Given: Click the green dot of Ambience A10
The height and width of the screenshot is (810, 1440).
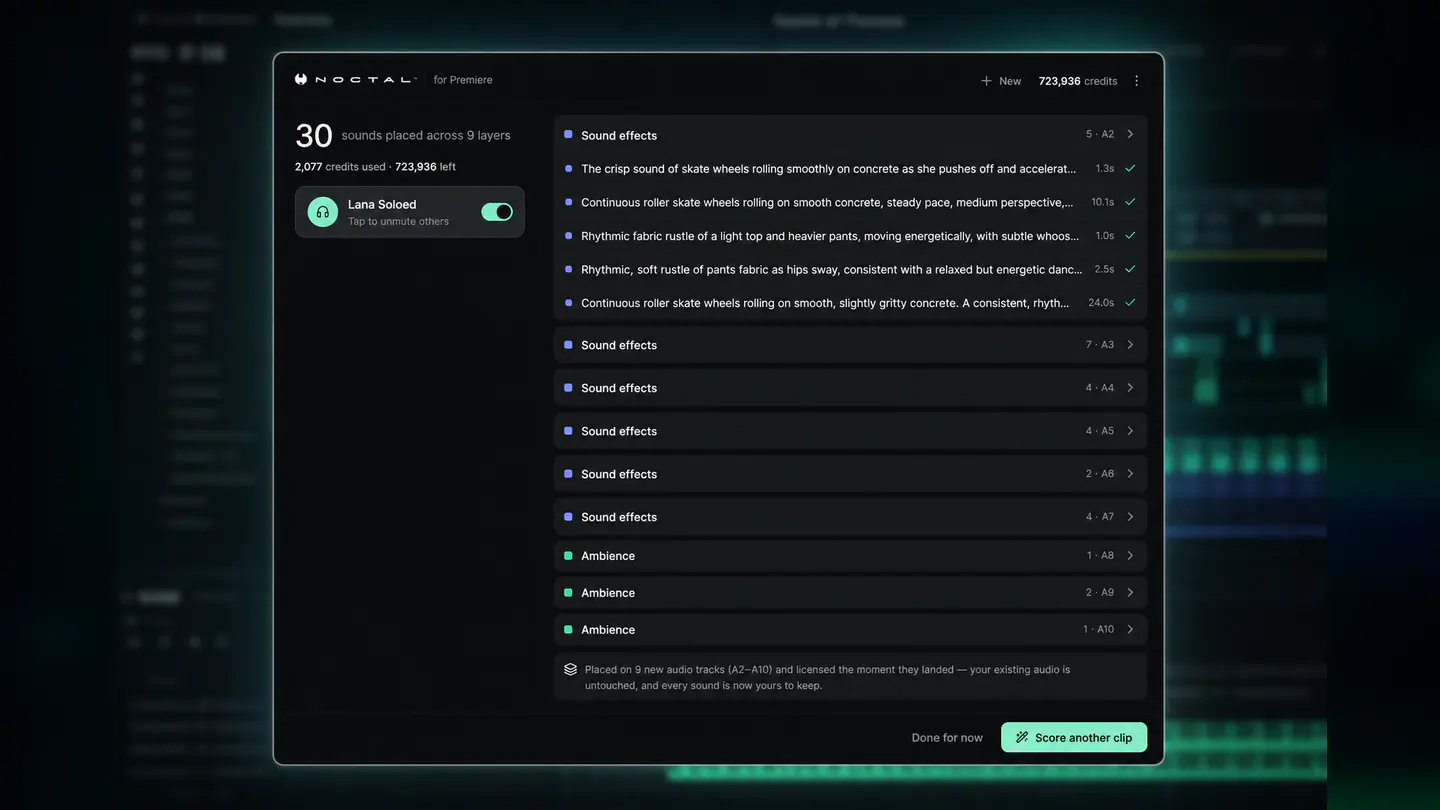Looking at the screenshot, I should [x=568, y=629].
